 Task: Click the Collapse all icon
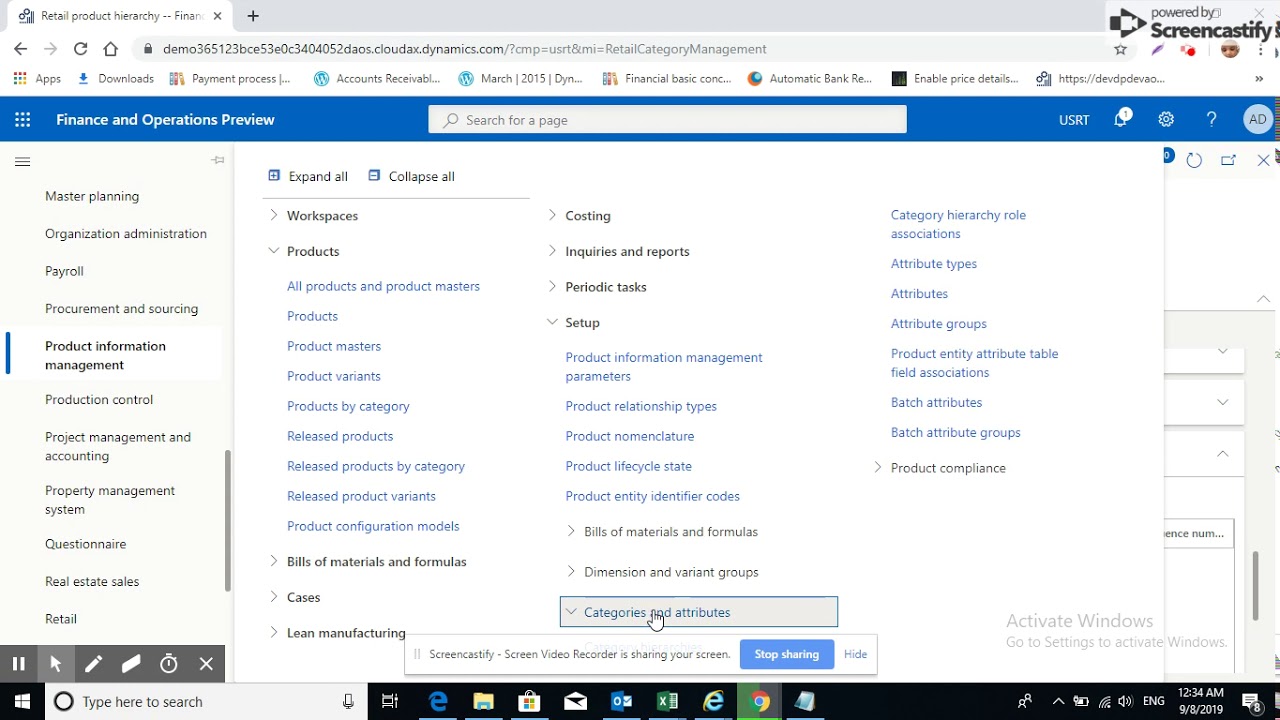[374, 176]
